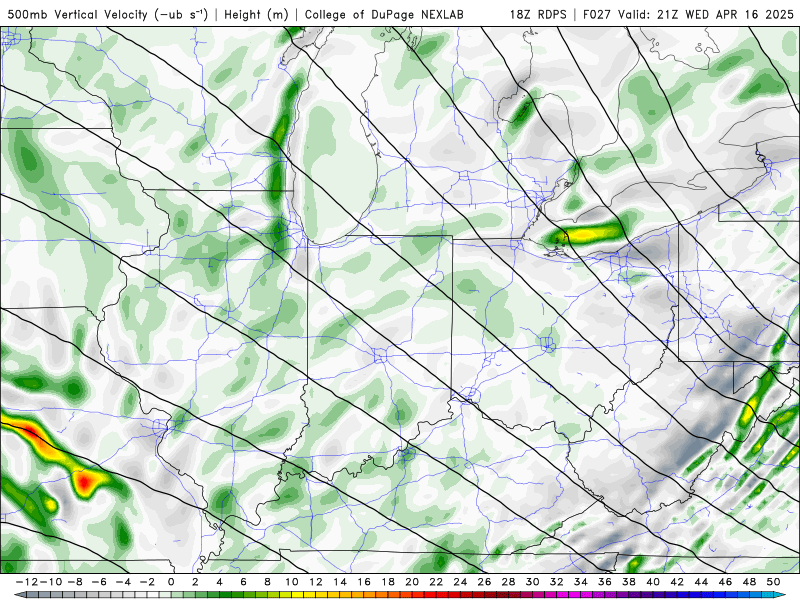Image resolution: width=800 pixels, height=600 pixels.
Task: Click the '14' colorbar value
Action: click(340, 582)
